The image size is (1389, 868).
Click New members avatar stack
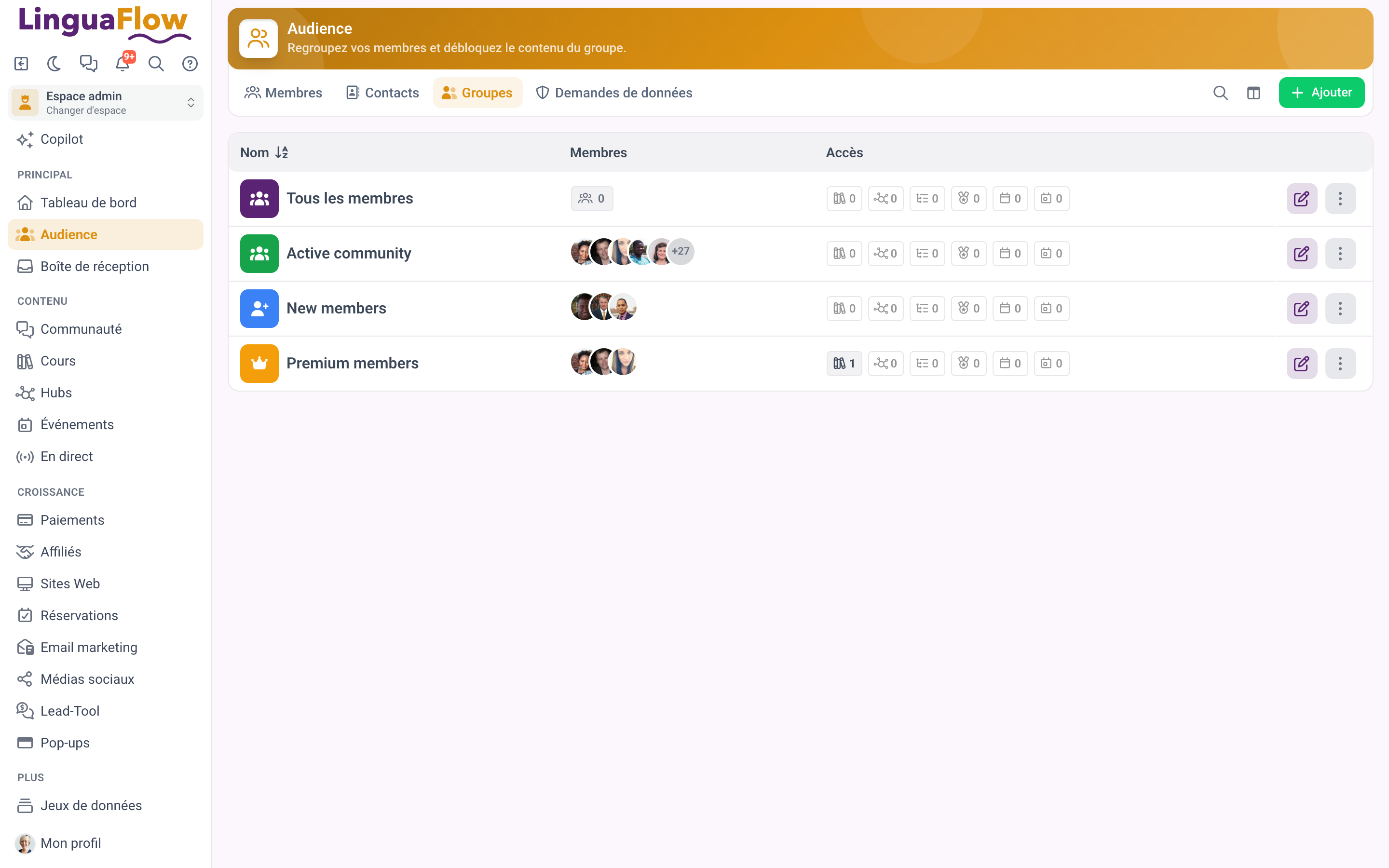click(603, 307)
